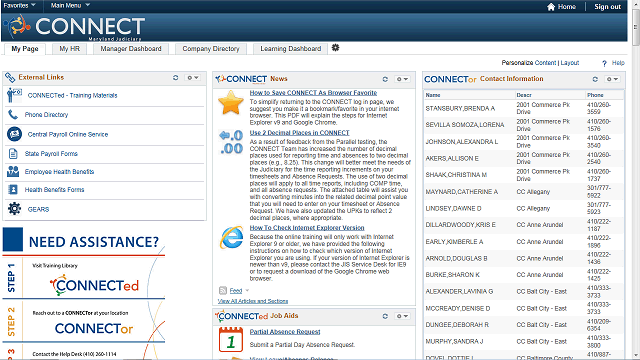The height and width of the screenshot is (360, 640).
Task: Open Job Aids settings dropdown
Action: click(x=402, y=316)
